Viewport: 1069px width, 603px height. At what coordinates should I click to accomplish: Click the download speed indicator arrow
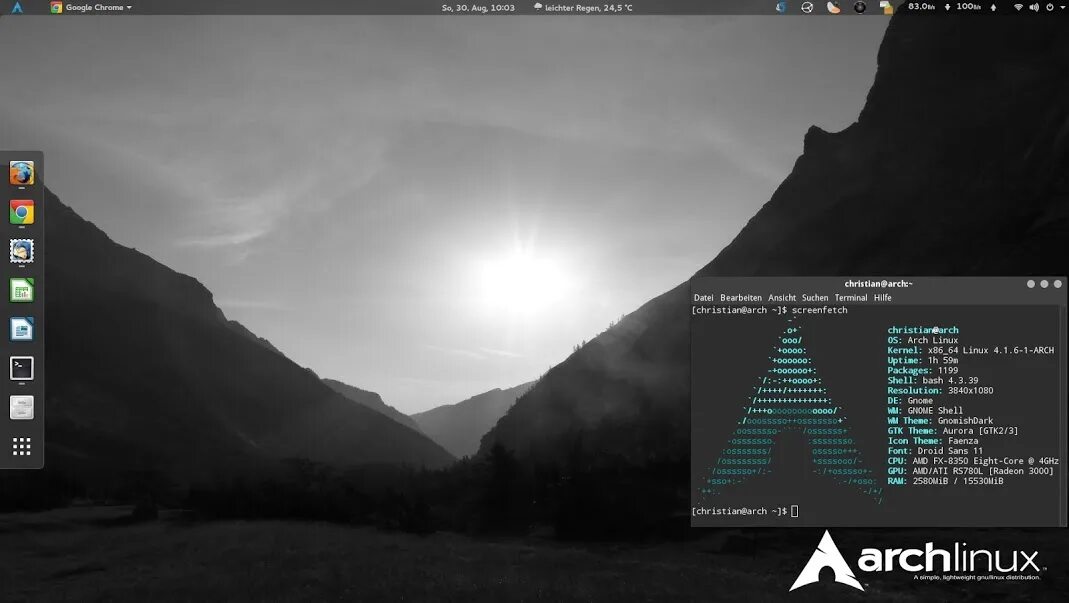[947, 7]
